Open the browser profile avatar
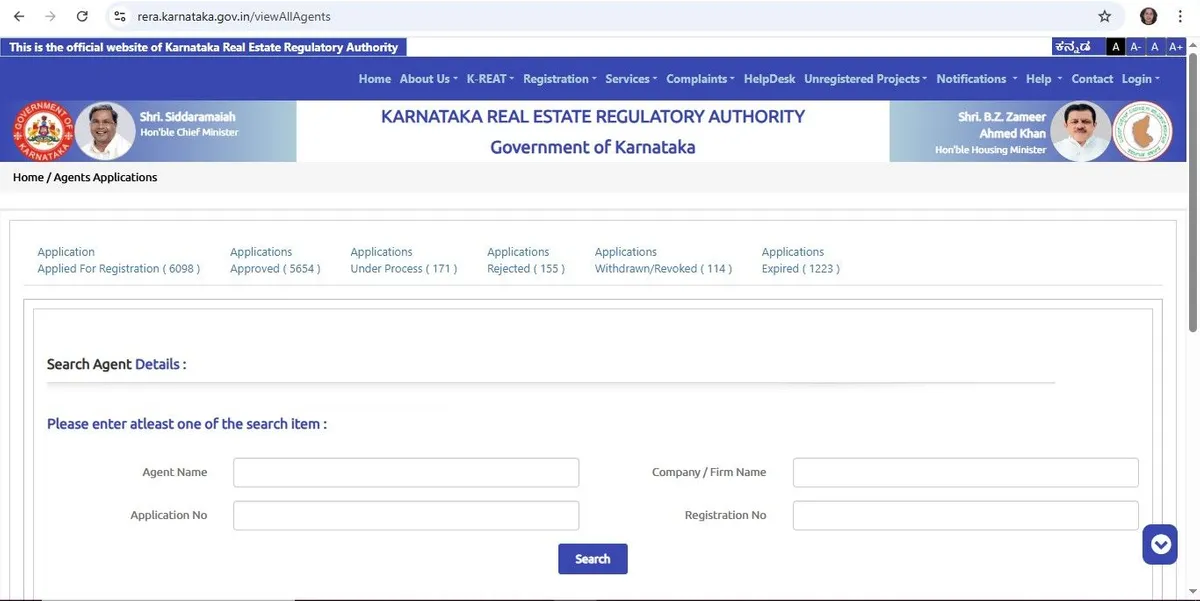Screen dimensions: 1200x601 [1149, 16]
